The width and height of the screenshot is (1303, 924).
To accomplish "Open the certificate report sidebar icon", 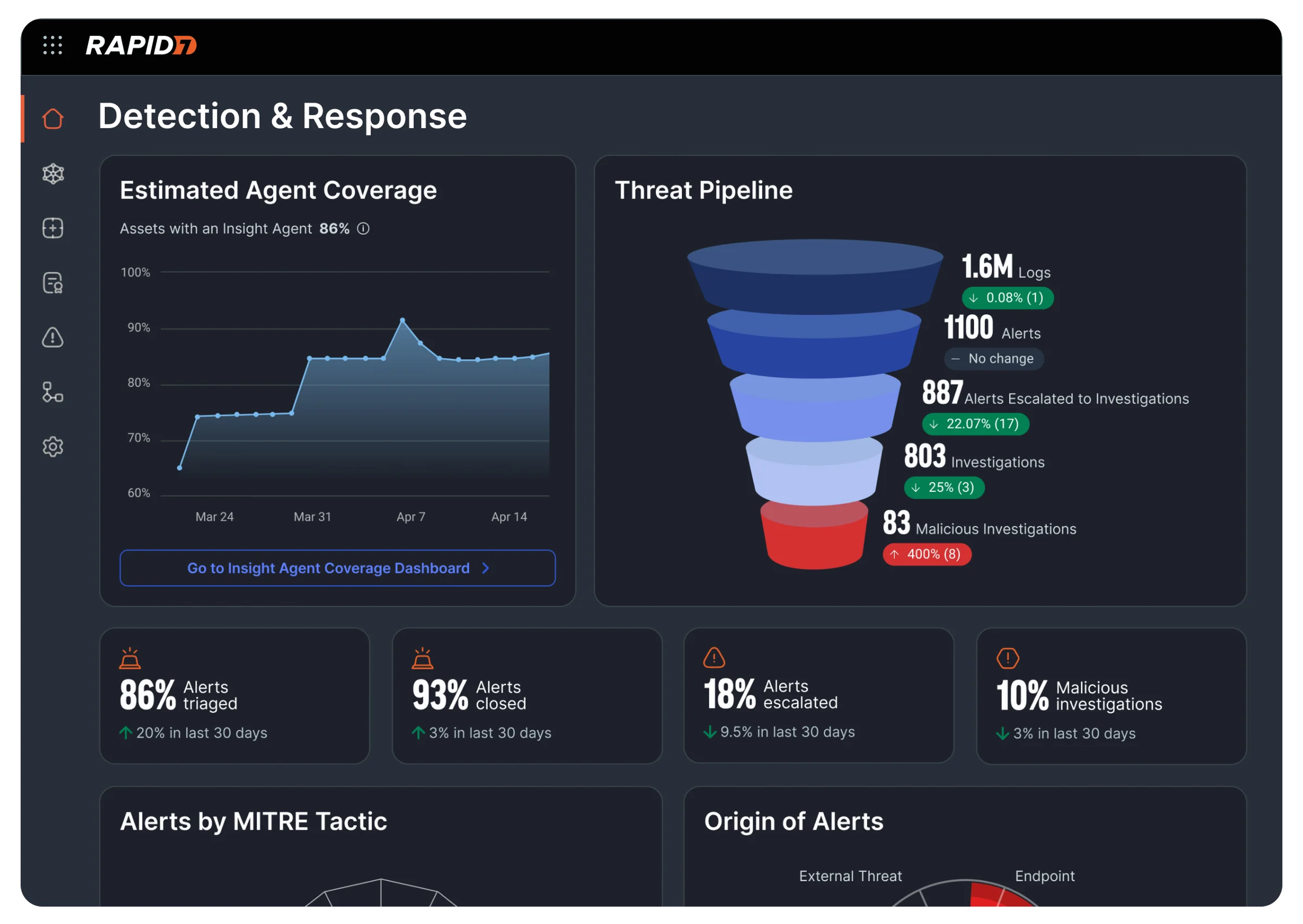I will pyautogui.click(x=53, y=283).
